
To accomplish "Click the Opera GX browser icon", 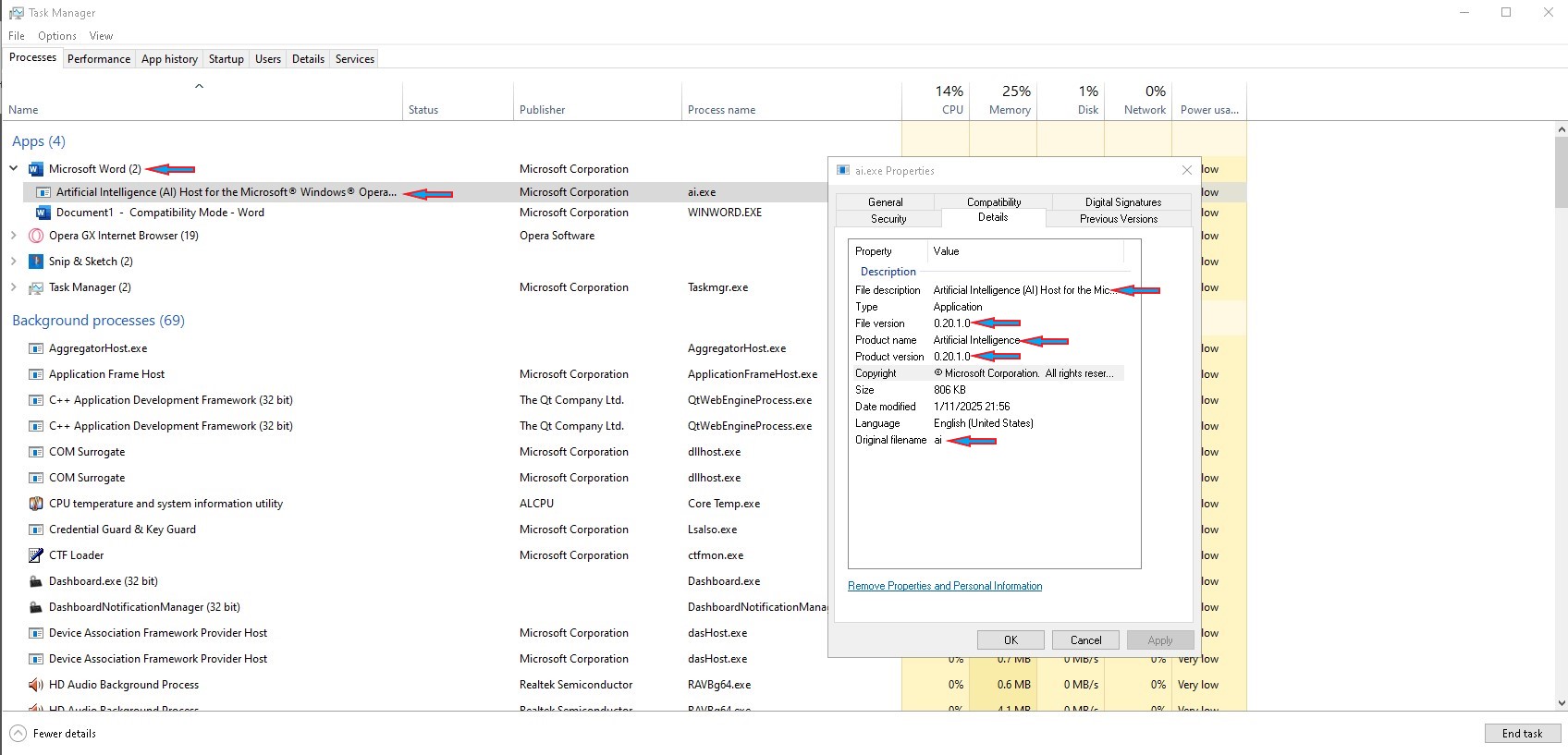I will (x=36, y=236).
